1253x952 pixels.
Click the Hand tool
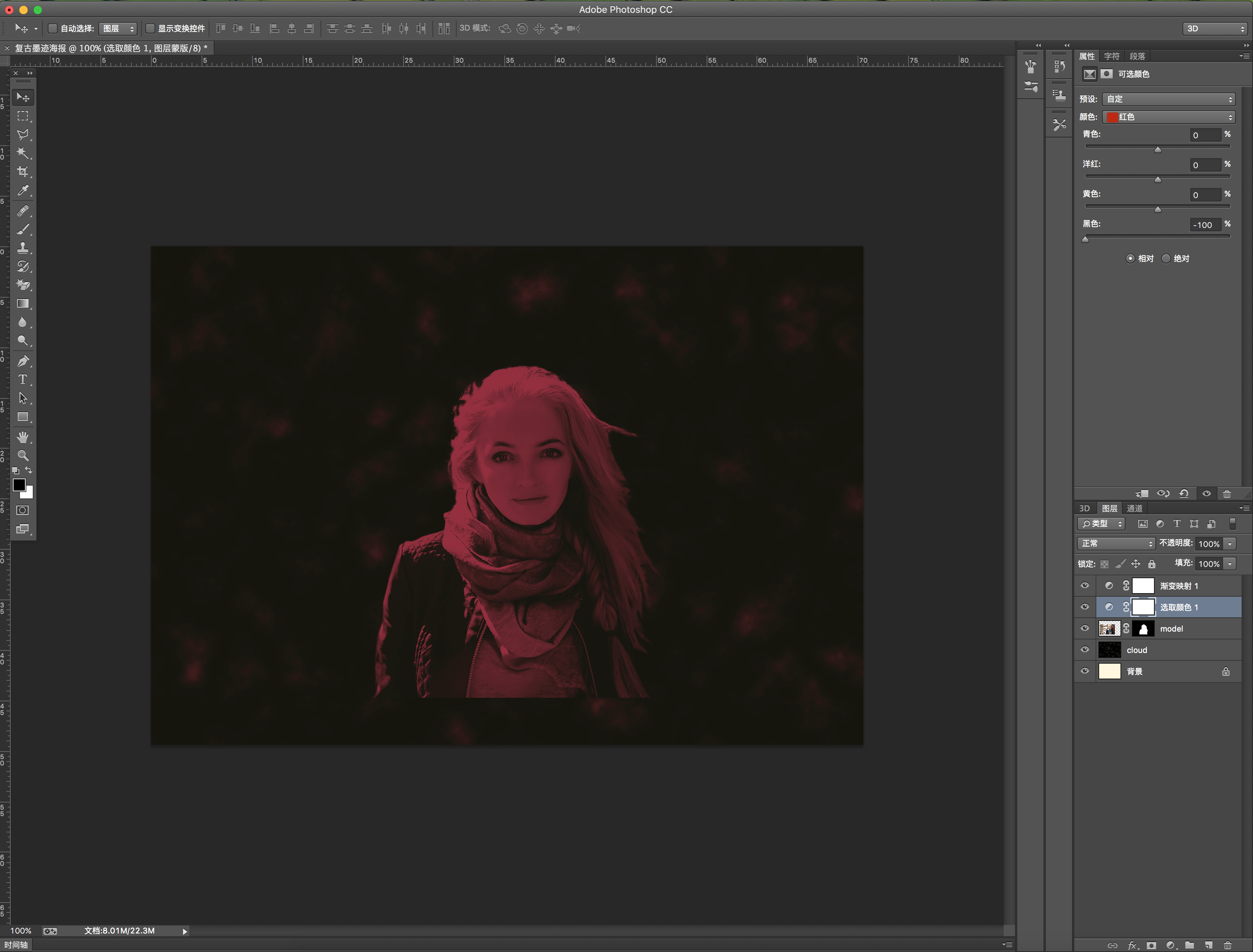(23, 437)
